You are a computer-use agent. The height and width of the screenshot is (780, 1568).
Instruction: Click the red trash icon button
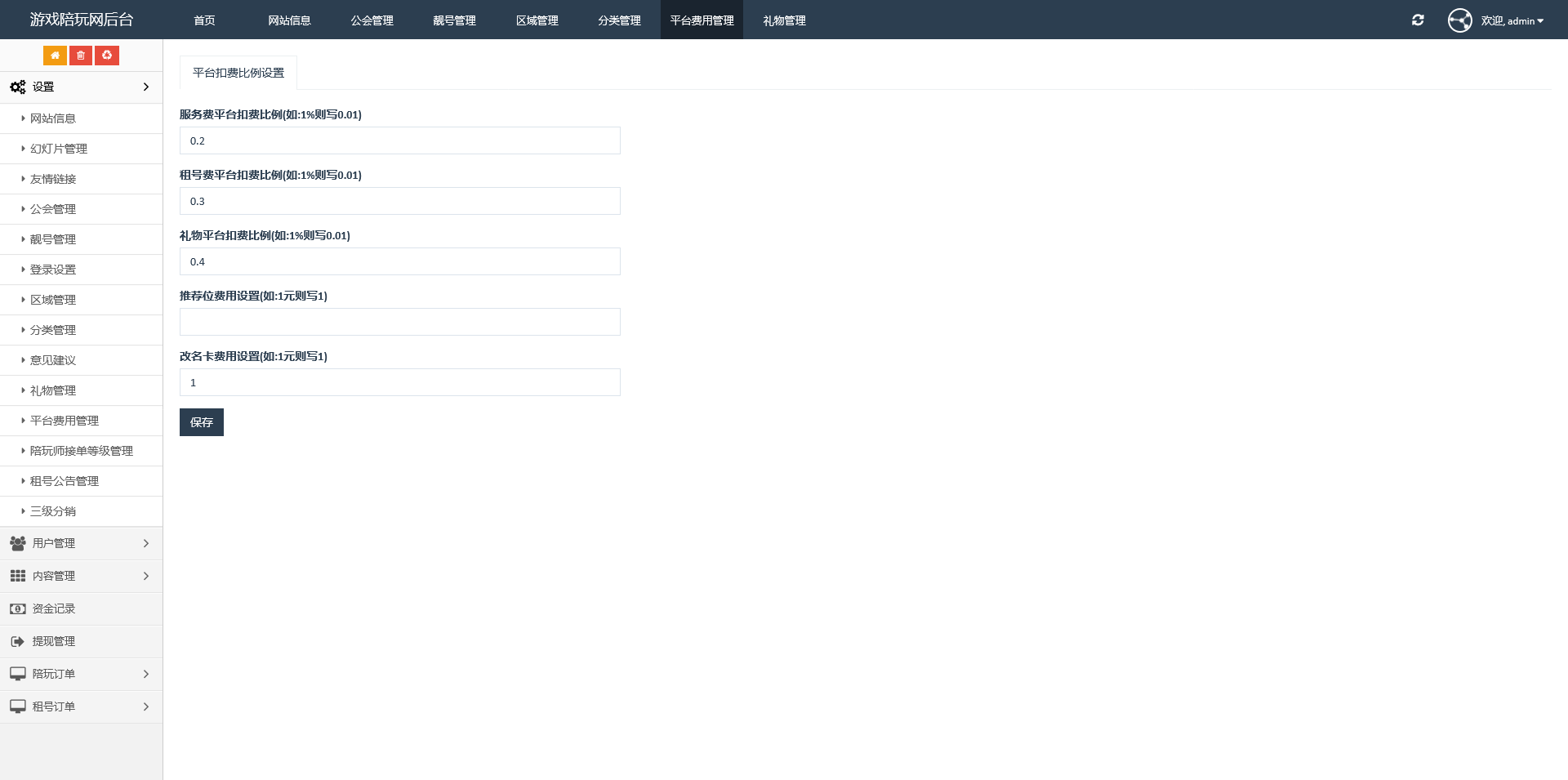pyautogui.click(x=81, y=56)
